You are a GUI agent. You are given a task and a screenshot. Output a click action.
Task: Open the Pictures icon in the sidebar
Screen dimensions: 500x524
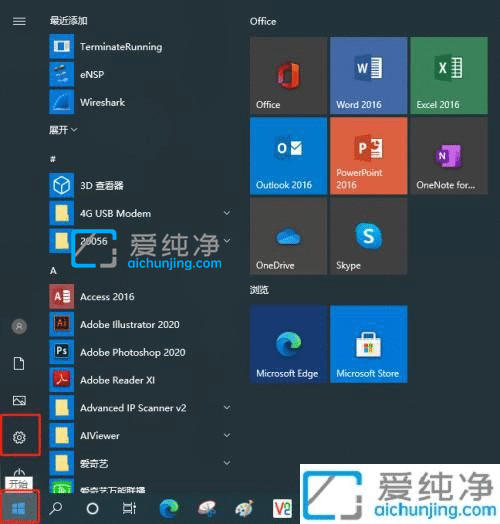pyautogui.click(x=19, y=400)
